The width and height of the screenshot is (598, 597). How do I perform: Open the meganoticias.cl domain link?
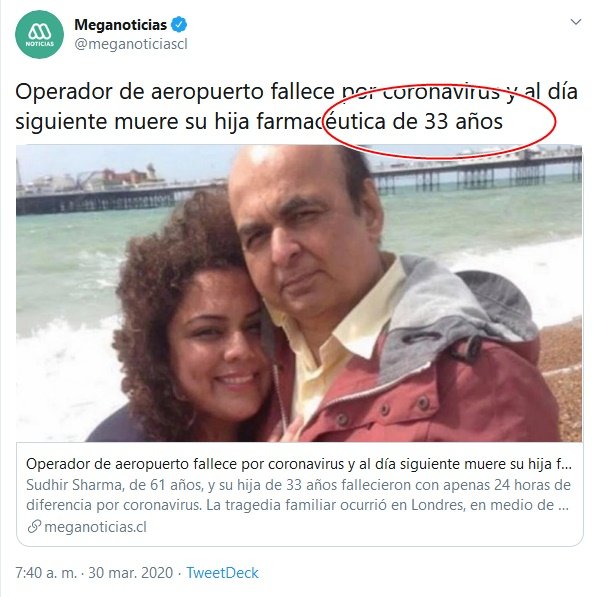95,527
